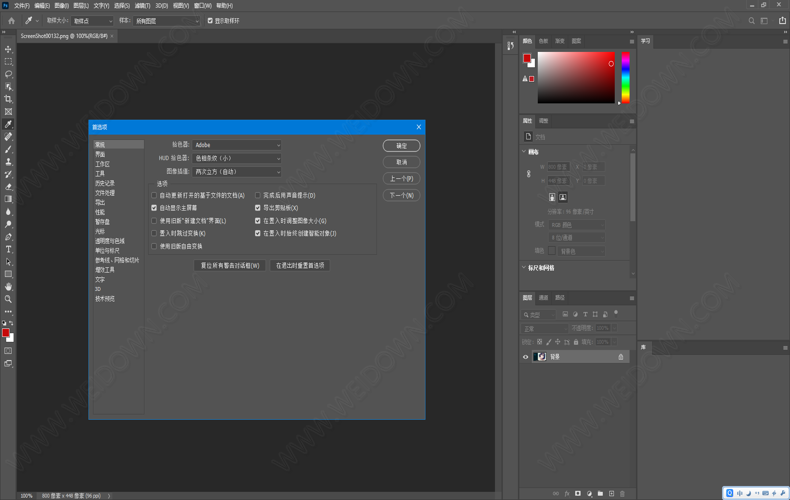The image size is (790, 500).
Task: Select the Move tool in the toolbar
Action: click(8, 49)
